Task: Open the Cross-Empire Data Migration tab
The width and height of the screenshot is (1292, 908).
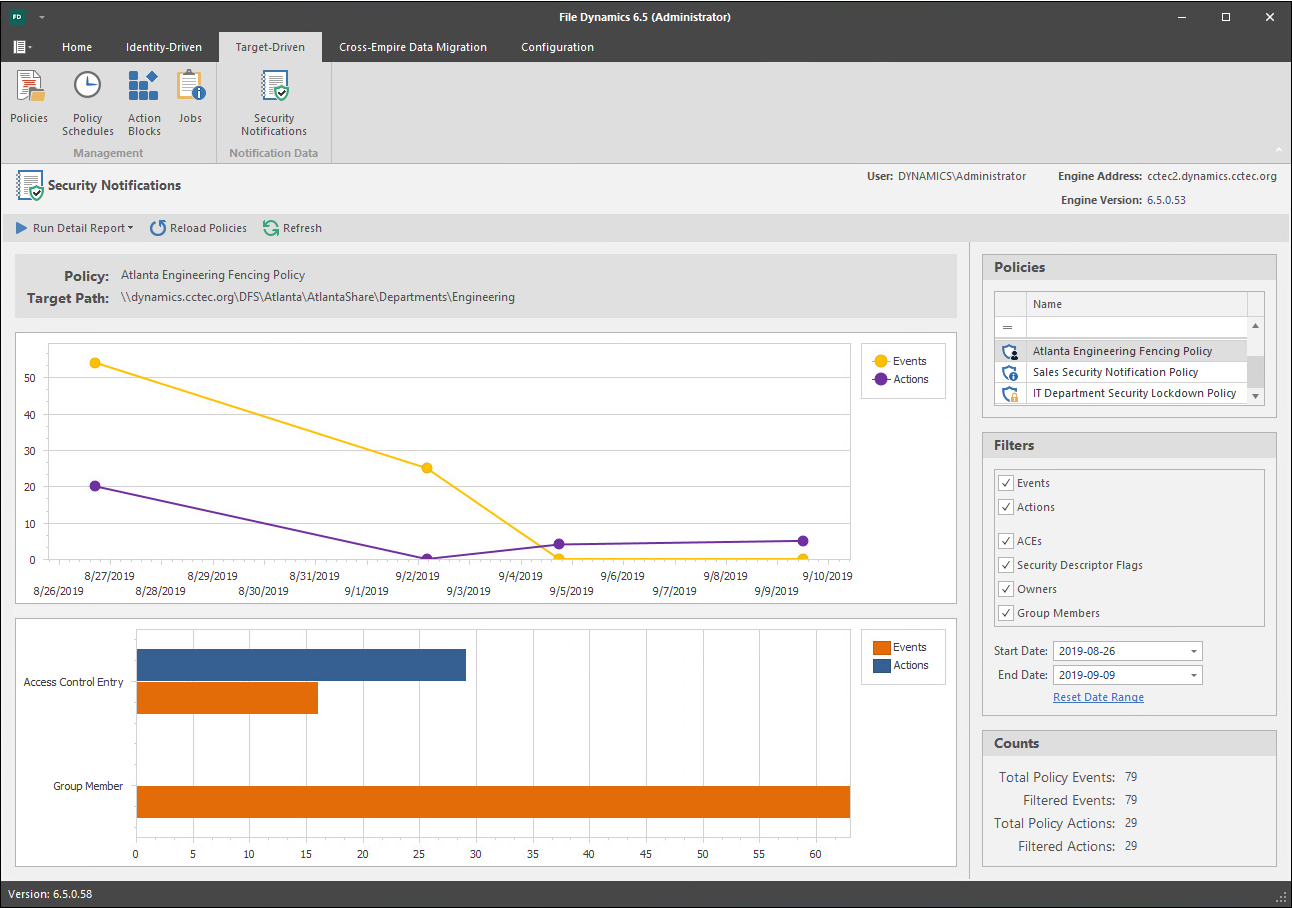Action: [x=412, y=47]
